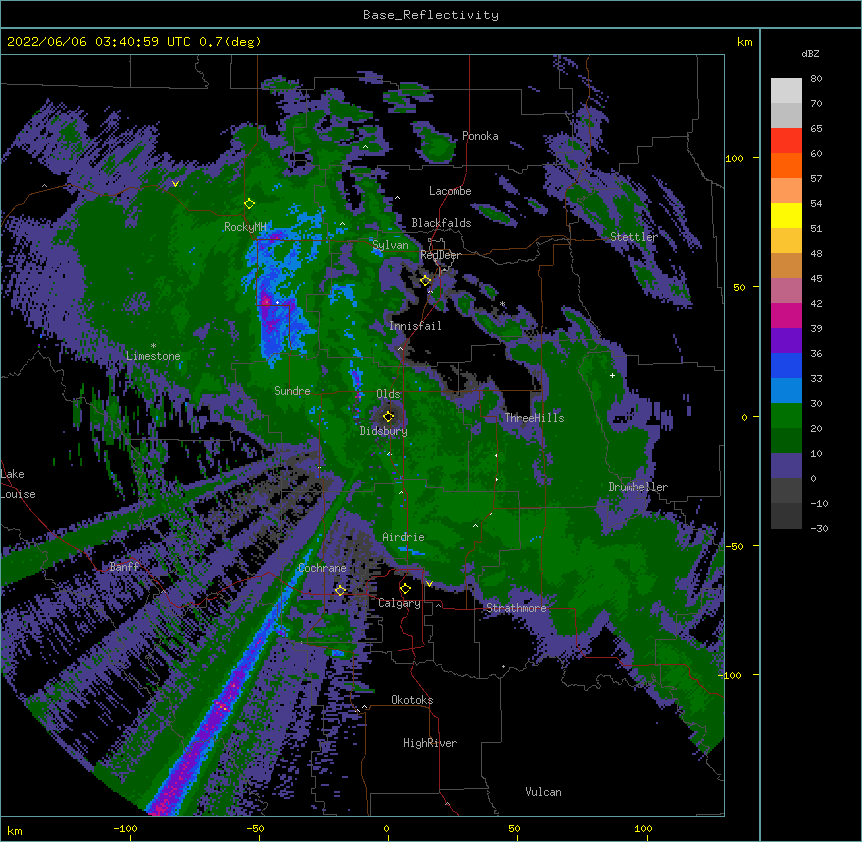
Task: Click the HighRiver label
Action: (430, 743)
